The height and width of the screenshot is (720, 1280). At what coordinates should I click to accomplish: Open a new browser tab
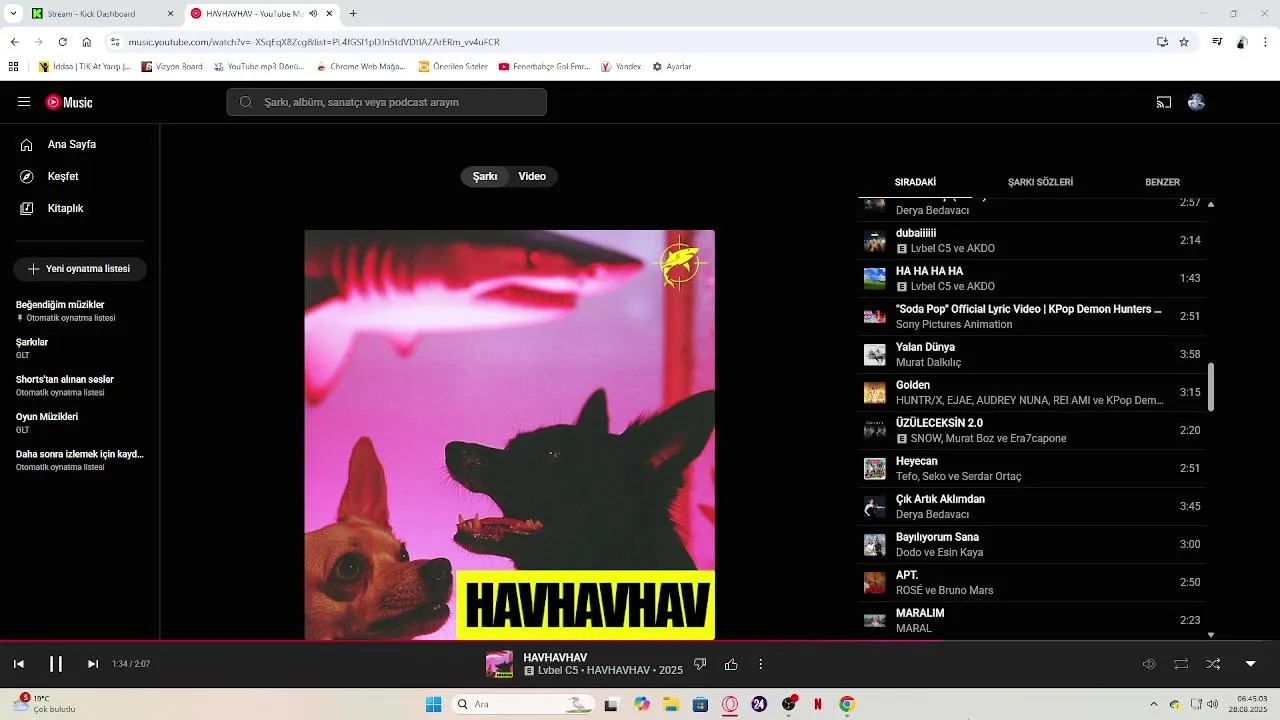(x=353, y=14)
